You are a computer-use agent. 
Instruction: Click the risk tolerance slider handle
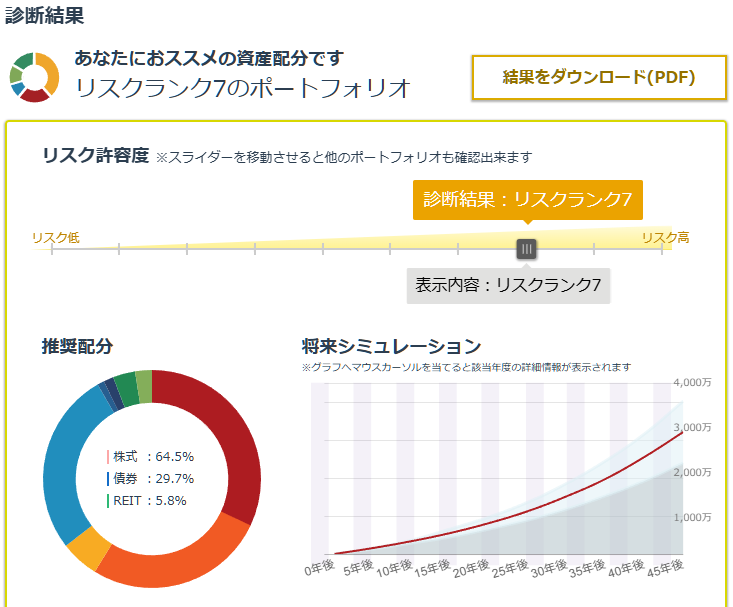[x=527, y=249]
